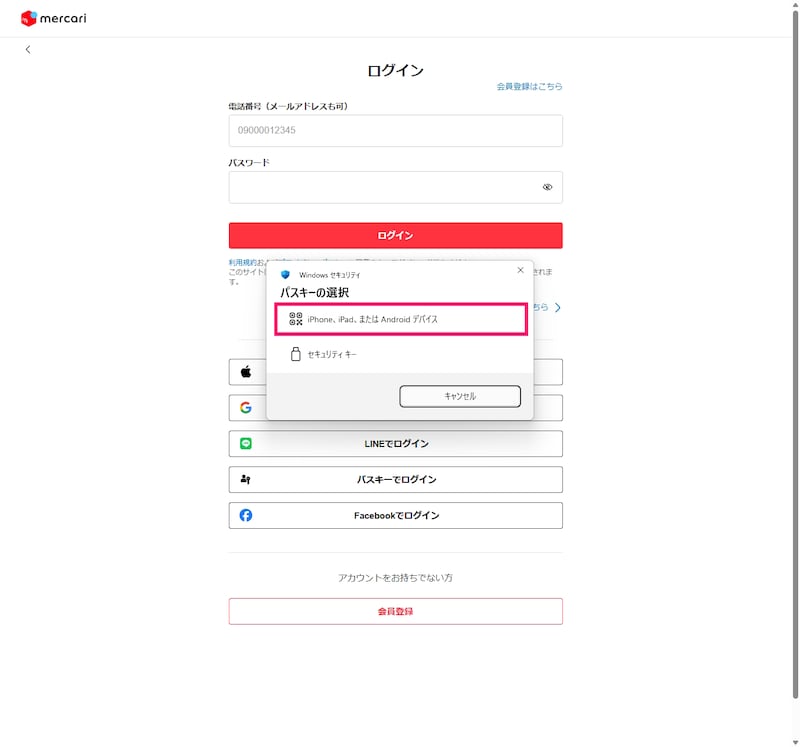Choose the セキュリティ キー option text

coord(332,354)
